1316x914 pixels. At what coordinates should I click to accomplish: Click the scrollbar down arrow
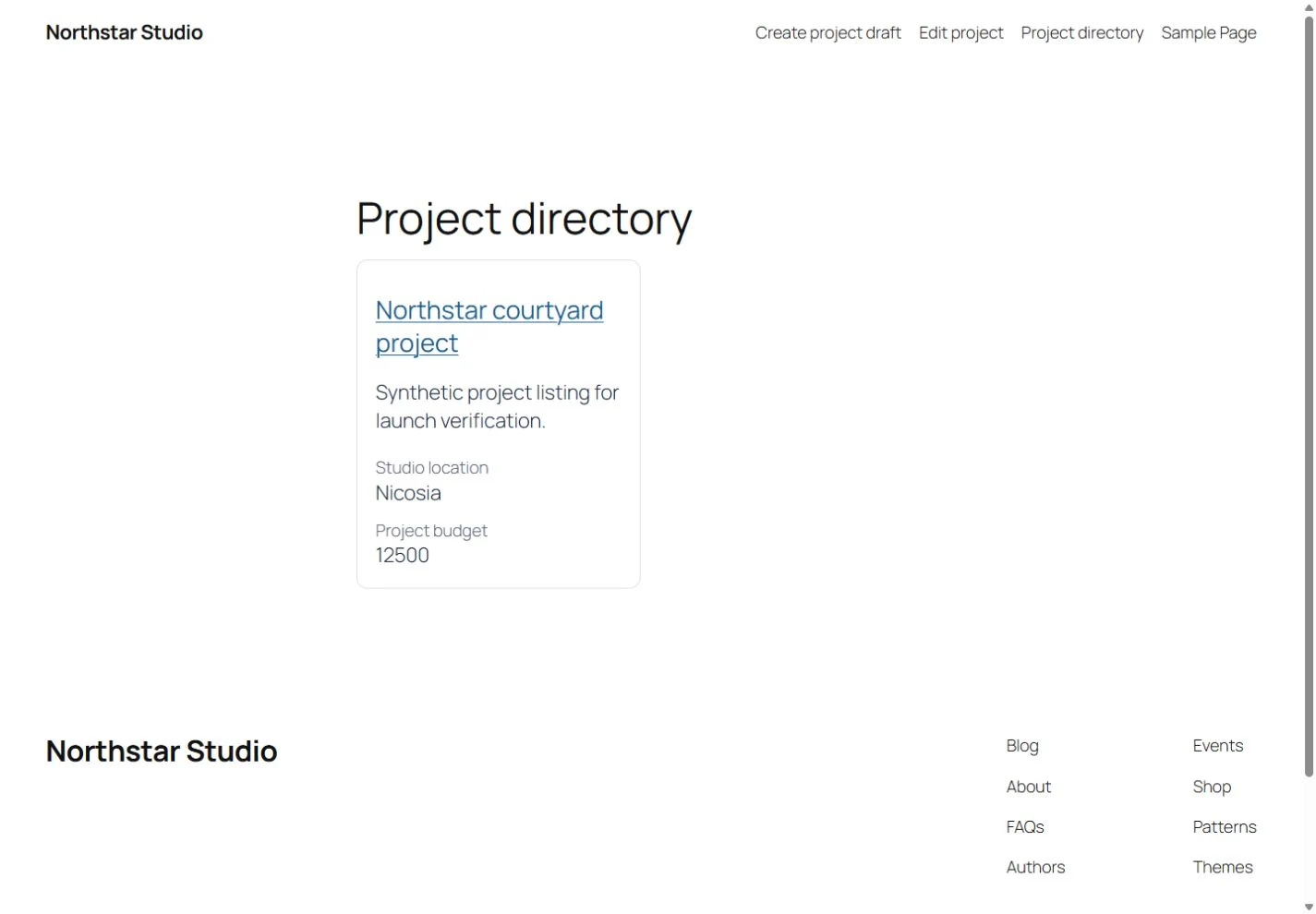pos(1309,908)
